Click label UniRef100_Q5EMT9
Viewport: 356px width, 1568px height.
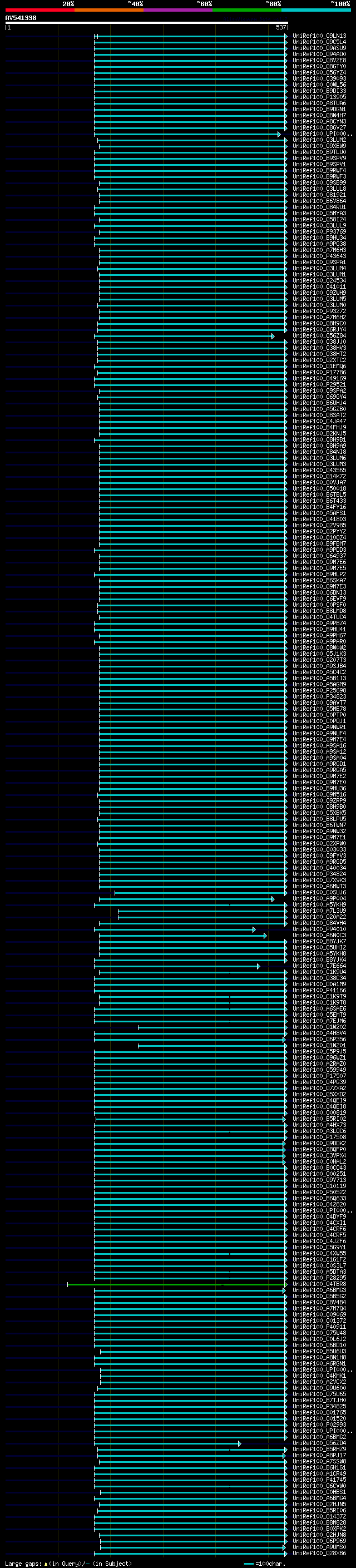[x=319, y=1015]
